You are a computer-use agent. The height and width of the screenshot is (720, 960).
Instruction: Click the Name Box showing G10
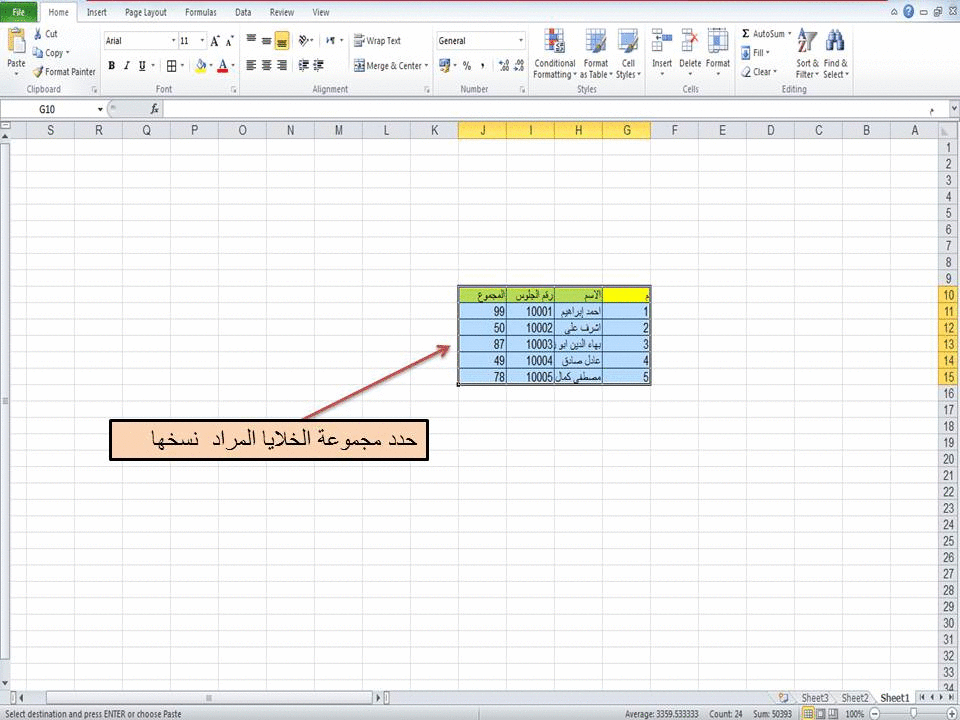(48, 109)
